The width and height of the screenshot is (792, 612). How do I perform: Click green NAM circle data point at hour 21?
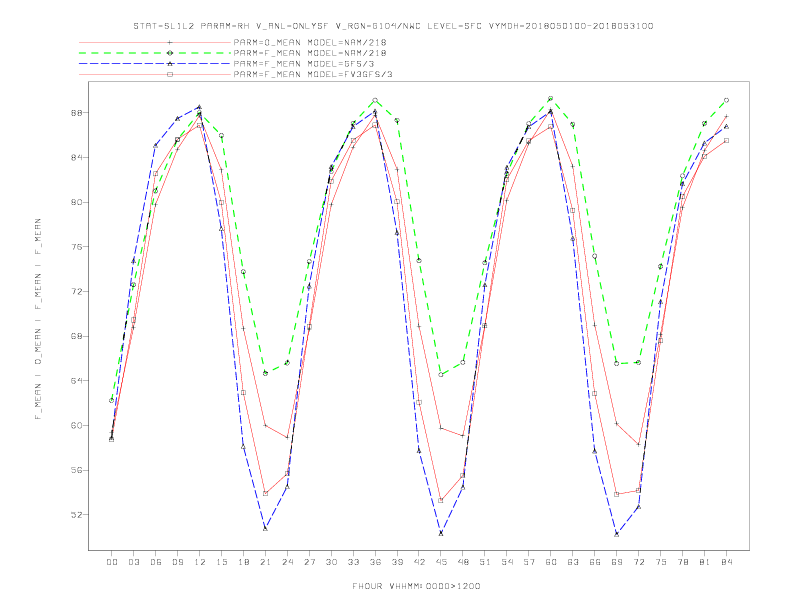[x=265, y=373]
